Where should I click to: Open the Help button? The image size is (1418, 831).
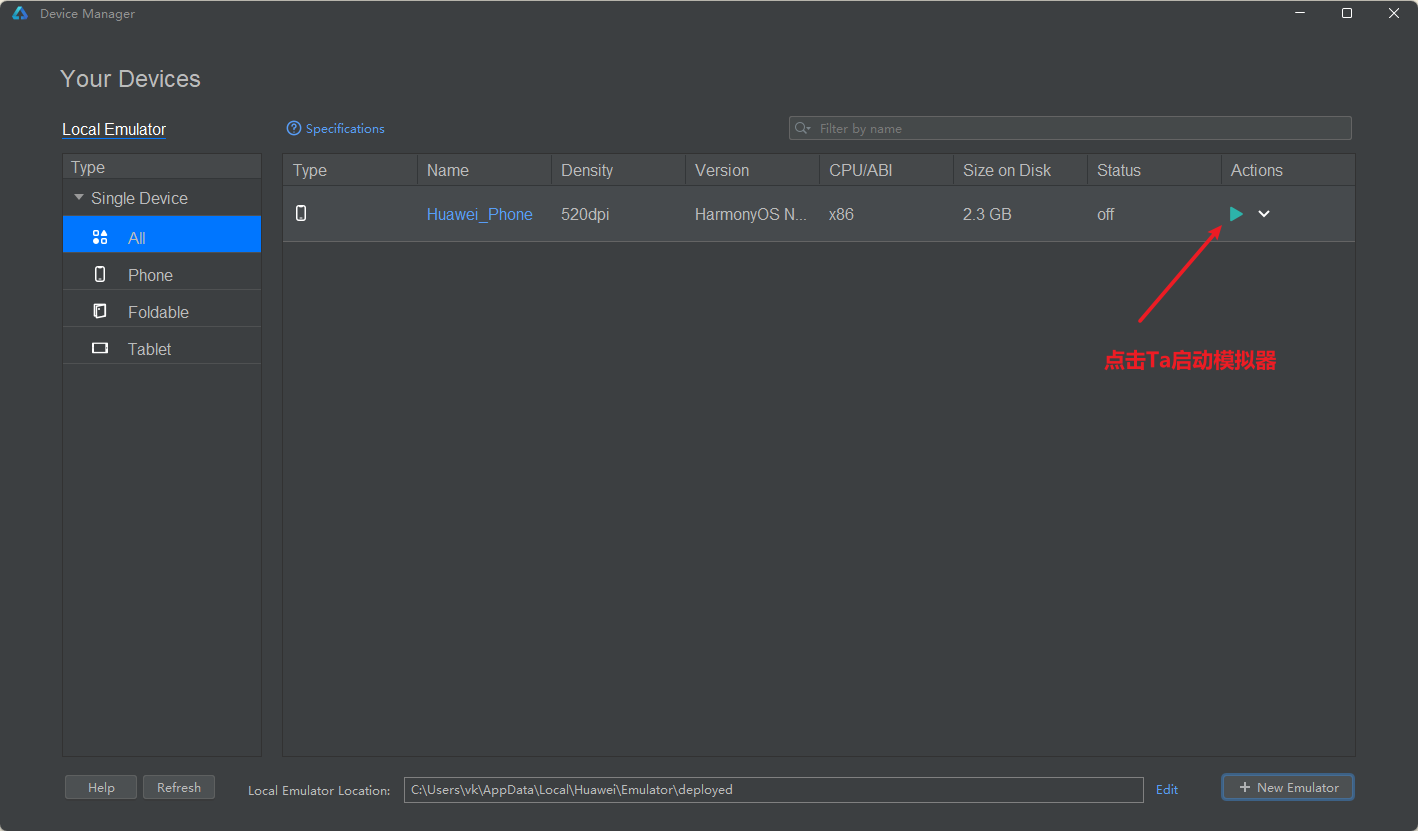point(101,788)
